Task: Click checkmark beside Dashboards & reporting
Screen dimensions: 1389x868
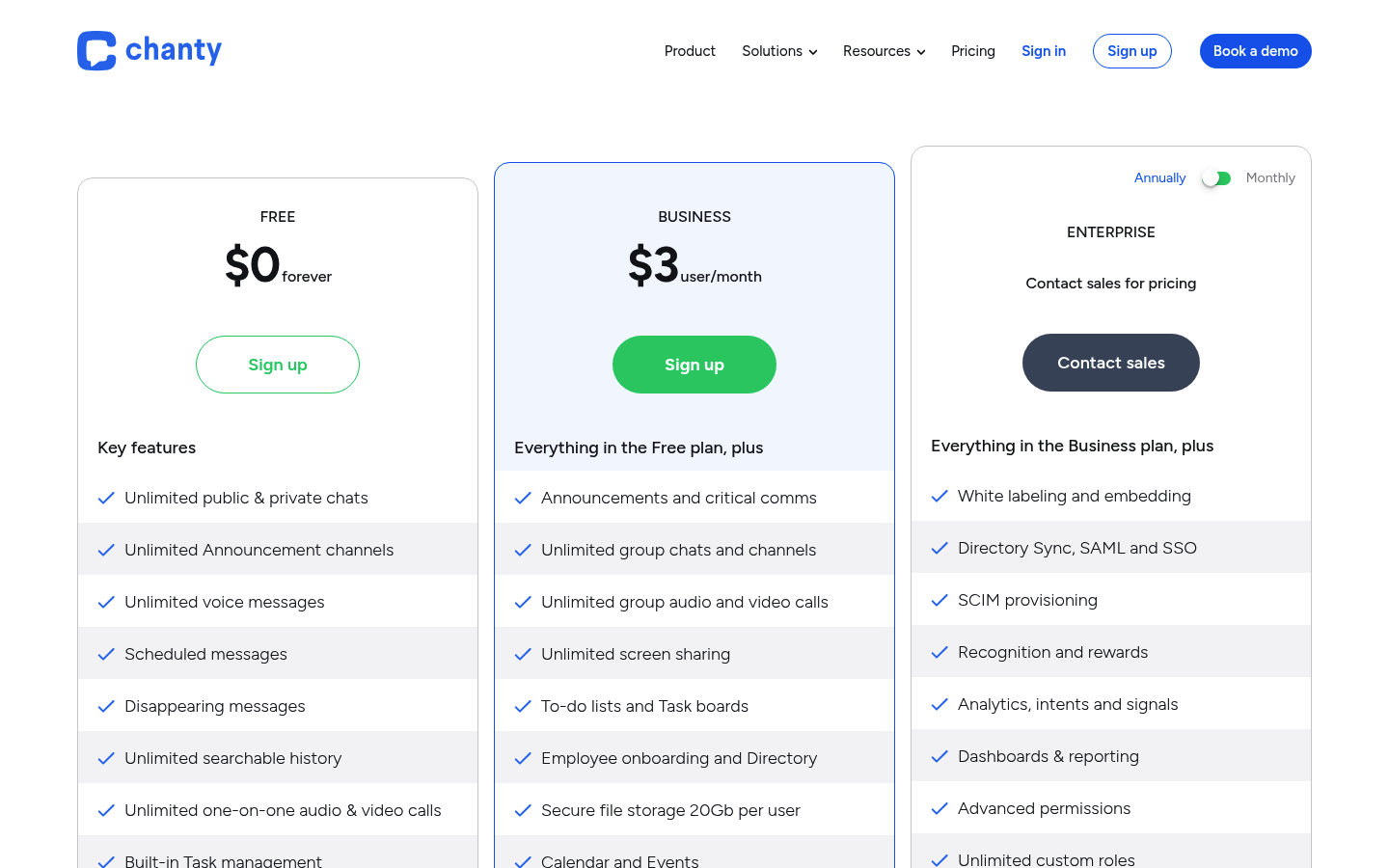Action: coord(940,756)
